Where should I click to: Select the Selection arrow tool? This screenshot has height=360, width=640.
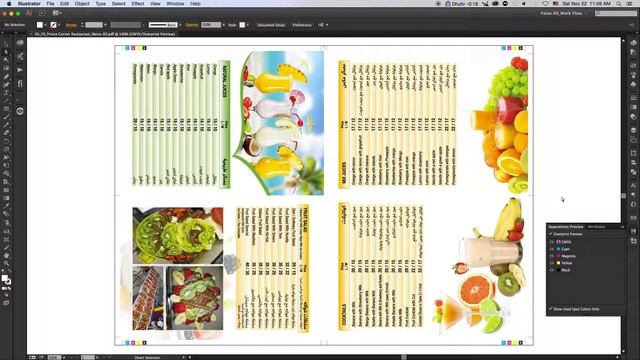(6, 44)
